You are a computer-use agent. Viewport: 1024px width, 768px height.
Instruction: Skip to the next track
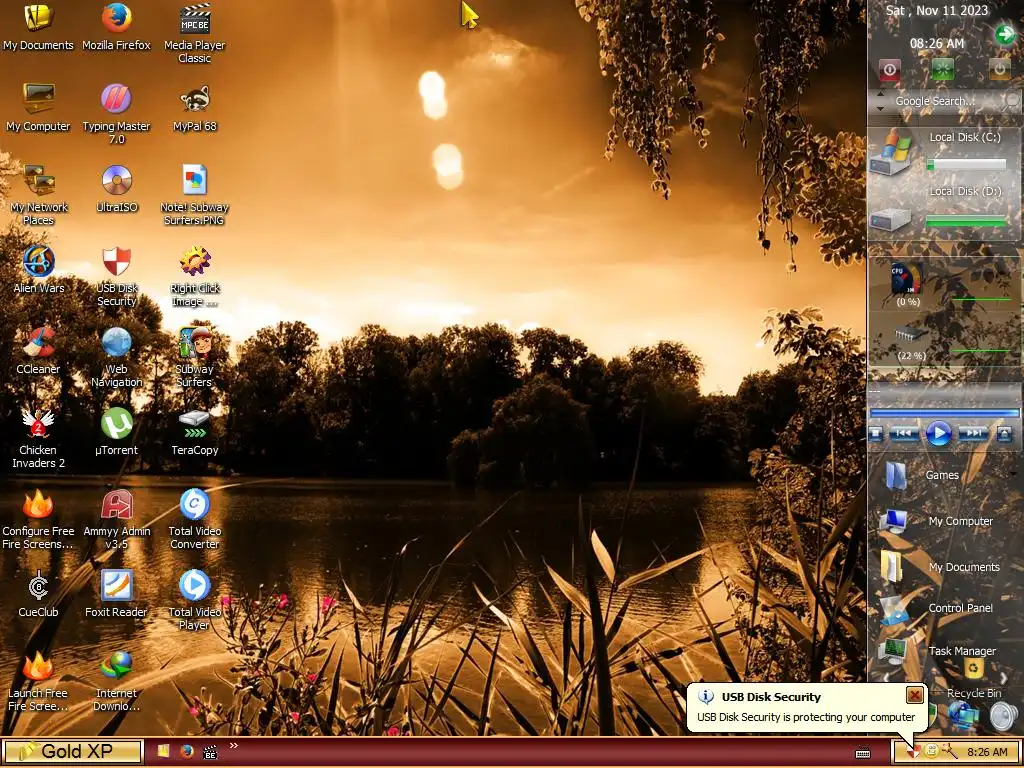coord(973,433)
